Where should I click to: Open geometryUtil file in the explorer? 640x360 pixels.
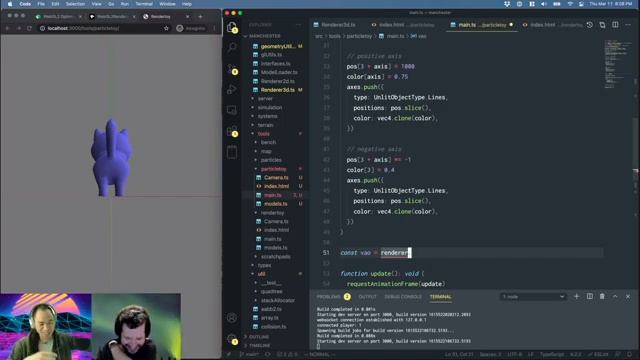click(x=277, y=47)
